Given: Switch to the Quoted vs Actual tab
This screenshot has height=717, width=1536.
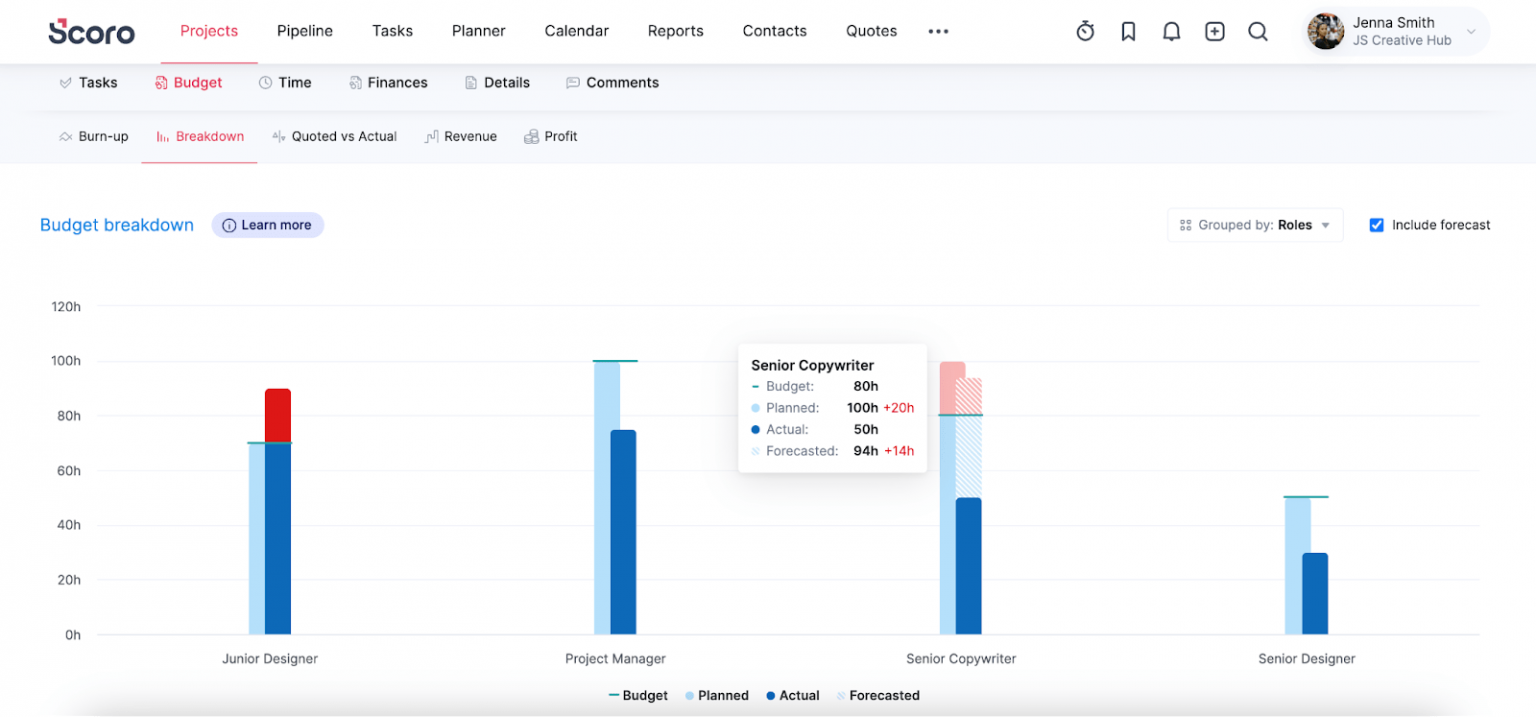Looking at the screenshot, I should coord(334,136).
